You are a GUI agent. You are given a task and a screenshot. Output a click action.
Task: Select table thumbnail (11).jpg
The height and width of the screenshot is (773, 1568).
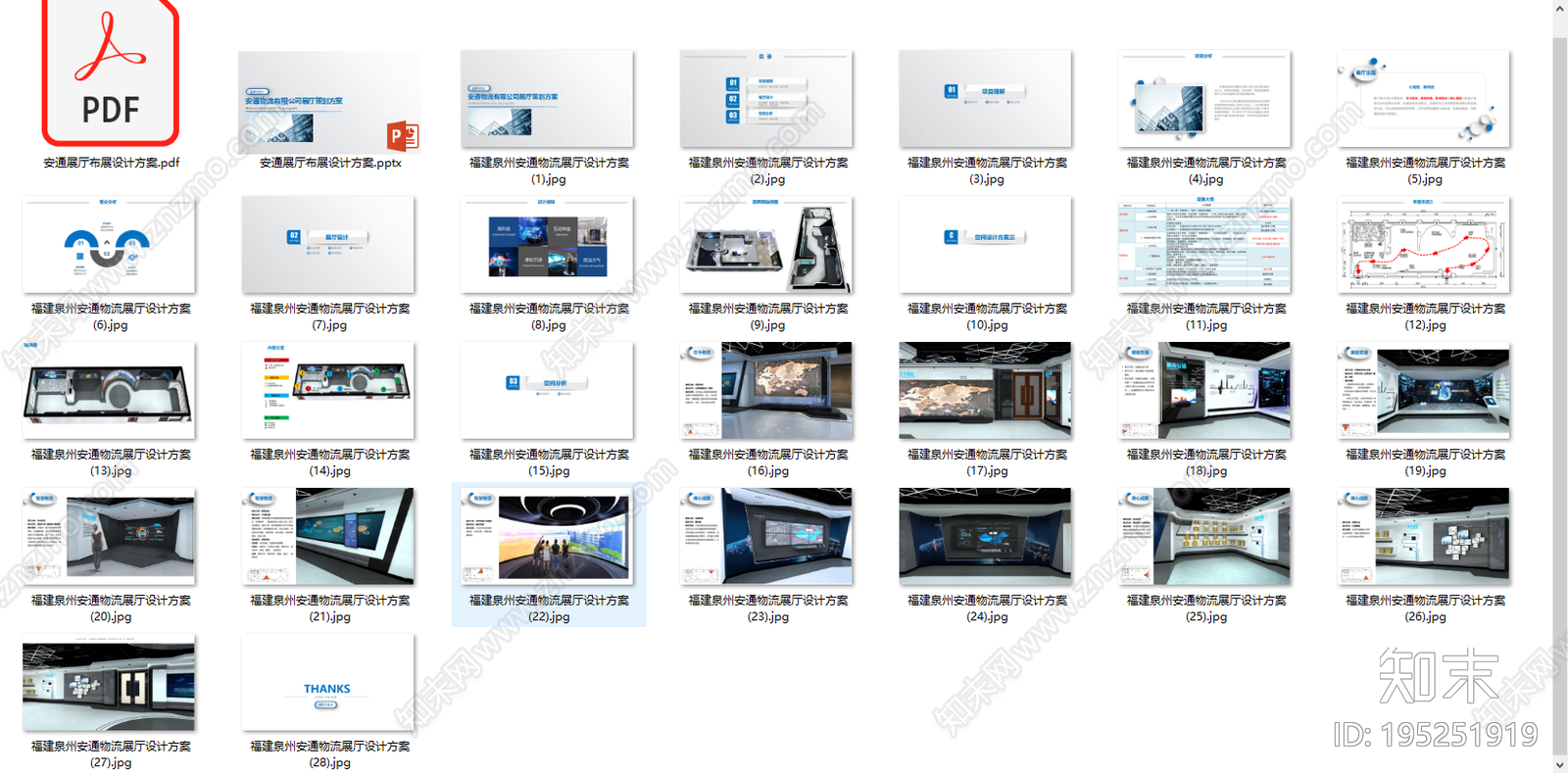pyautogui.click(x=1204, y=245)
